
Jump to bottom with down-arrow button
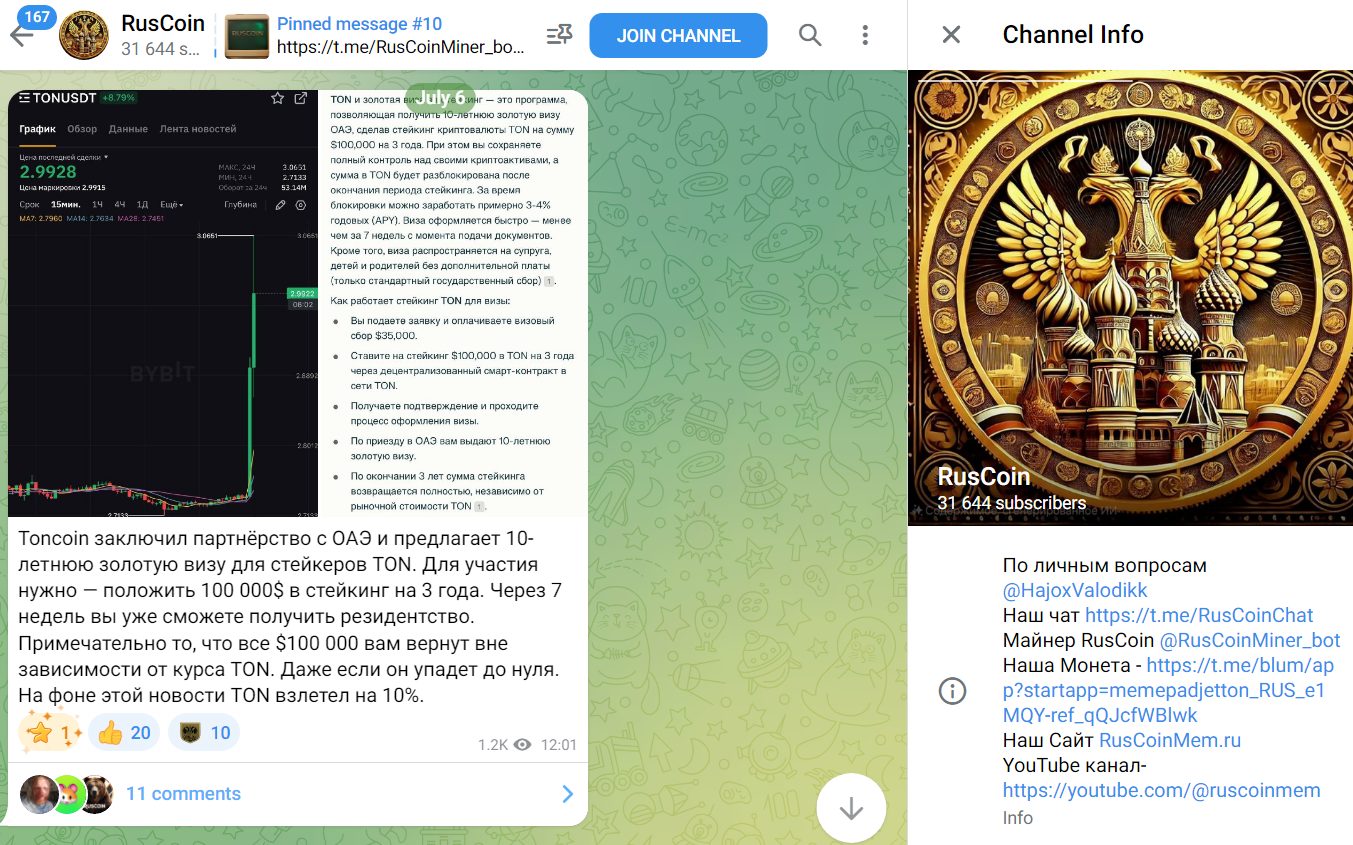(x=851, y=808)
